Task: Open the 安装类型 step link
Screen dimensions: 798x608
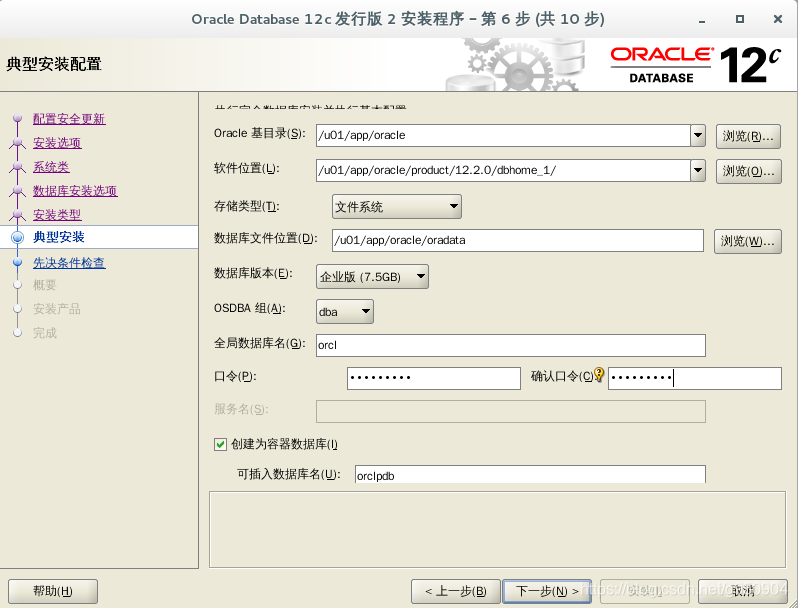Action: click(x=57, y=215)
